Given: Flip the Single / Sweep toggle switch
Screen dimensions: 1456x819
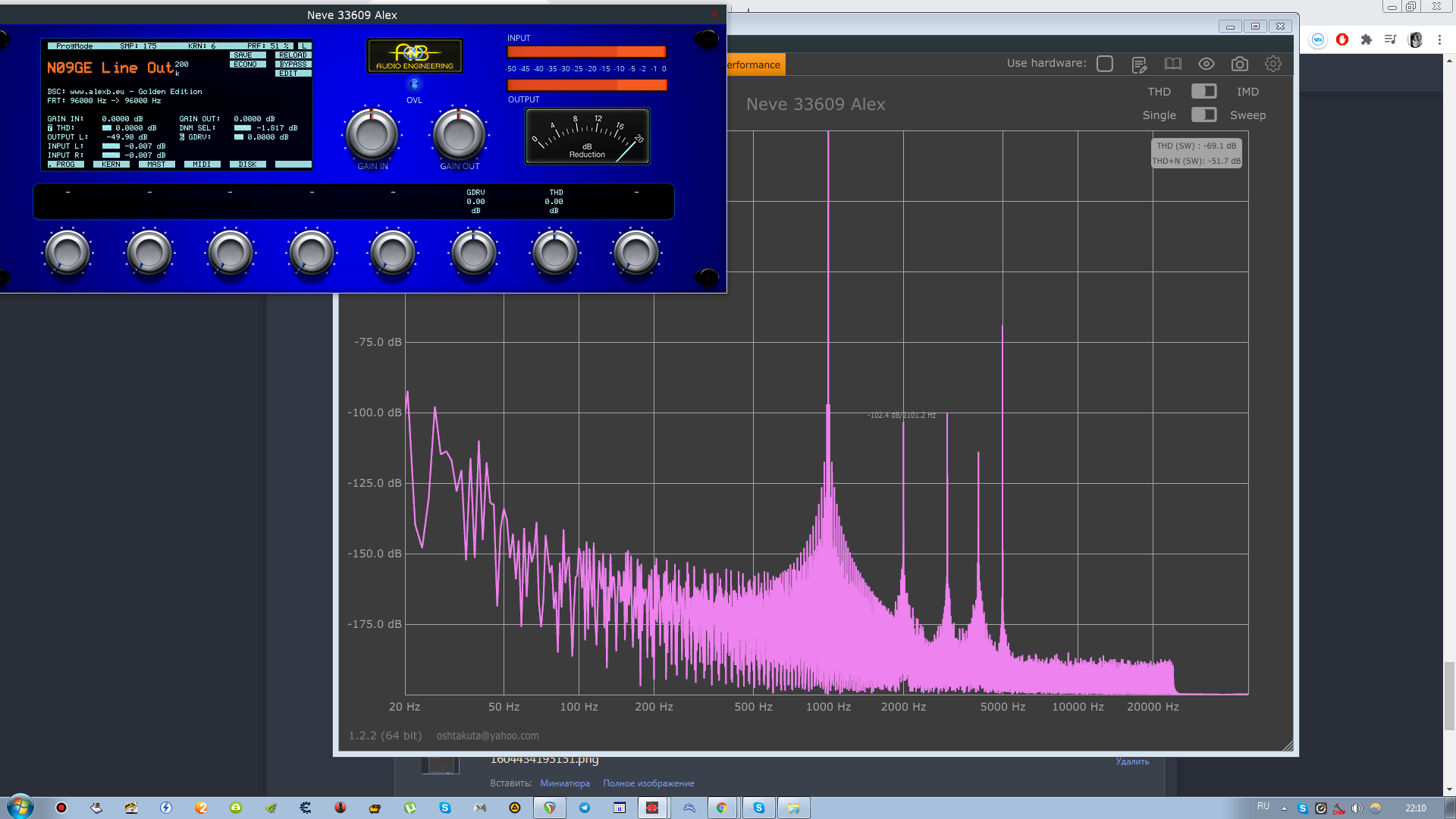Looking at the screenshot, I should click(x=1203, y=115).
